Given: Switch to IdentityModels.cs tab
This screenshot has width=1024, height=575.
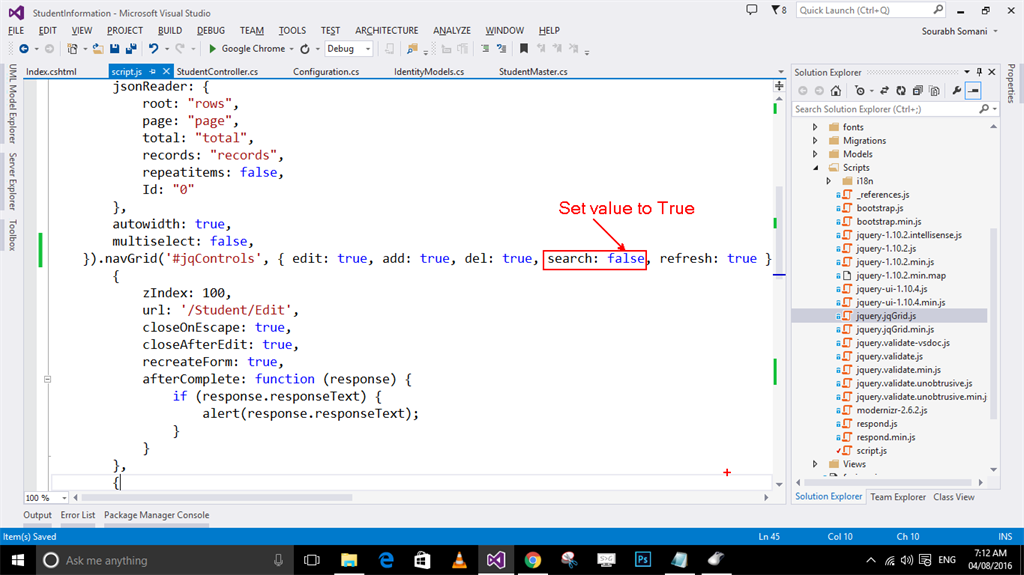Looking at the screenshot, I should click(429, 72).
